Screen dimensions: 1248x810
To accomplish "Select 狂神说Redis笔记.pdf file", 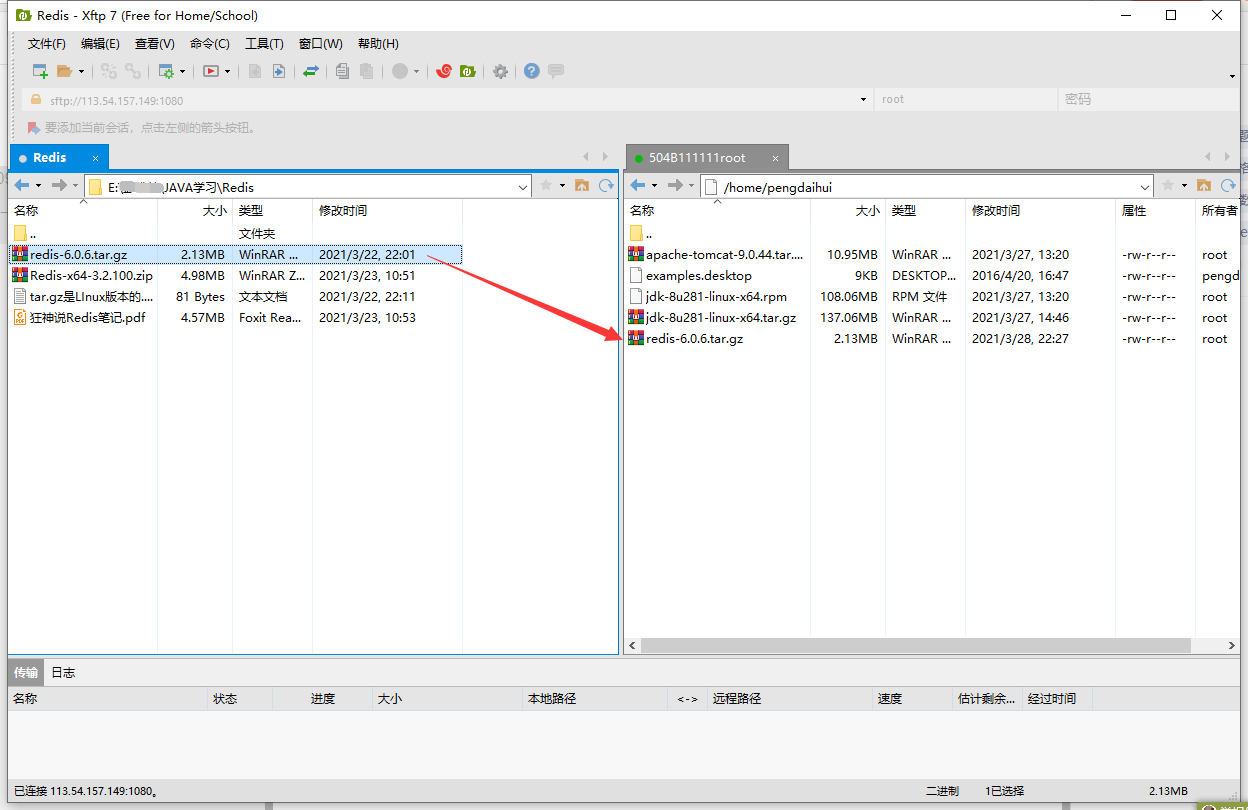I will [235, 318].
